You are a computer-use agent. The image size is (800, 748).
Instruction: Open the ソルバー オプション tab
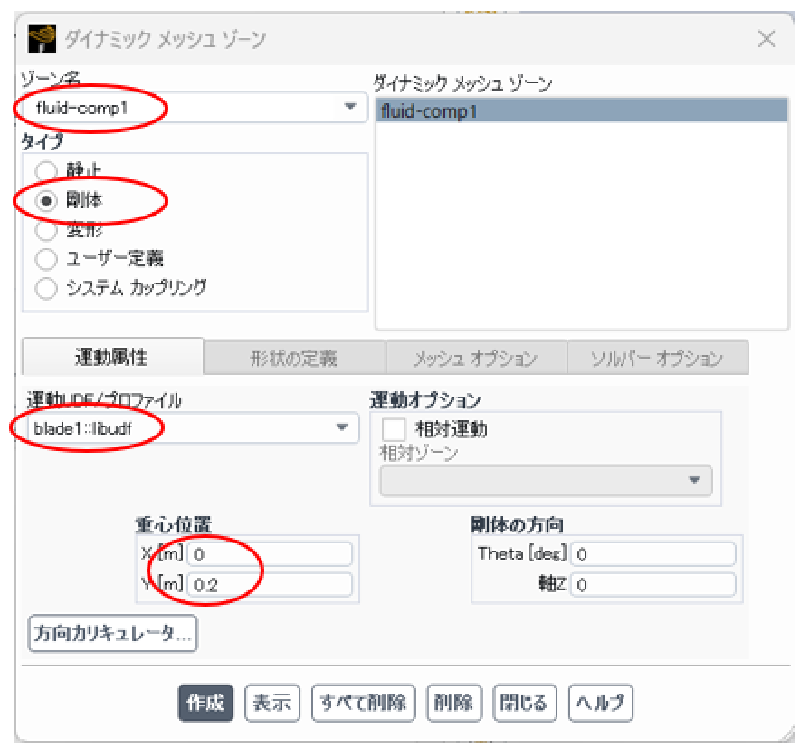(656, 357)
